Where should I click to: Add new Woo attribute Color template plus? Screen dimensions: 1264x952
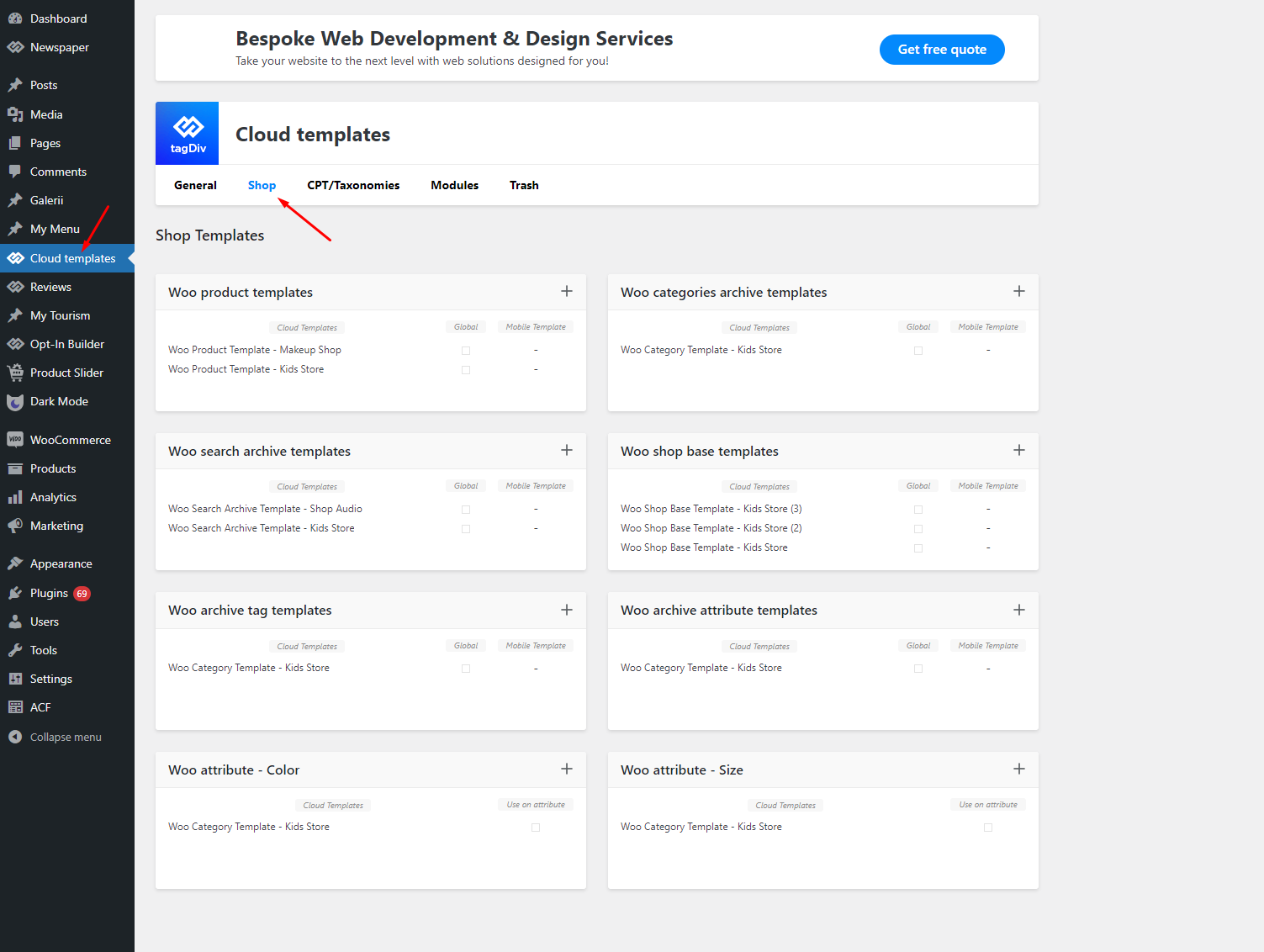point(567,769)
